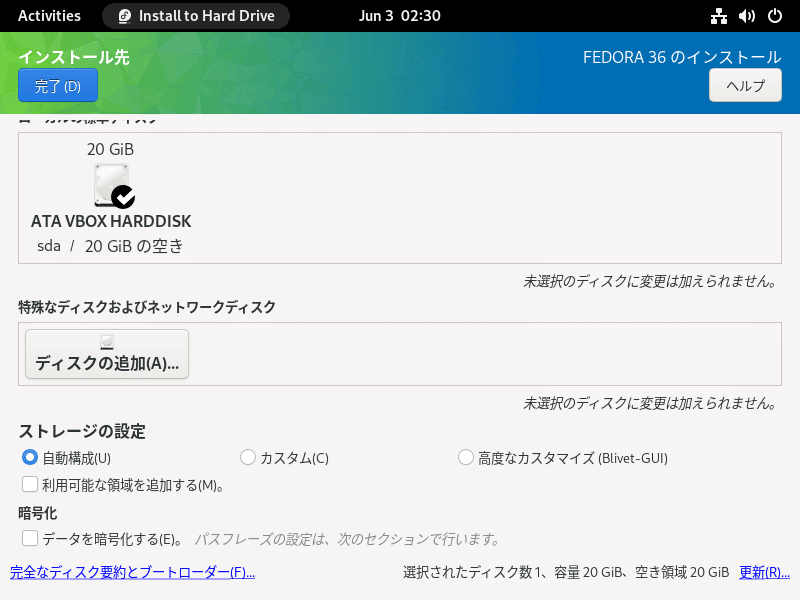Select 自動構成(U) radio option
Image resolution: width=800 pixels, height=600 pixels.
click(x=30, y=457)
